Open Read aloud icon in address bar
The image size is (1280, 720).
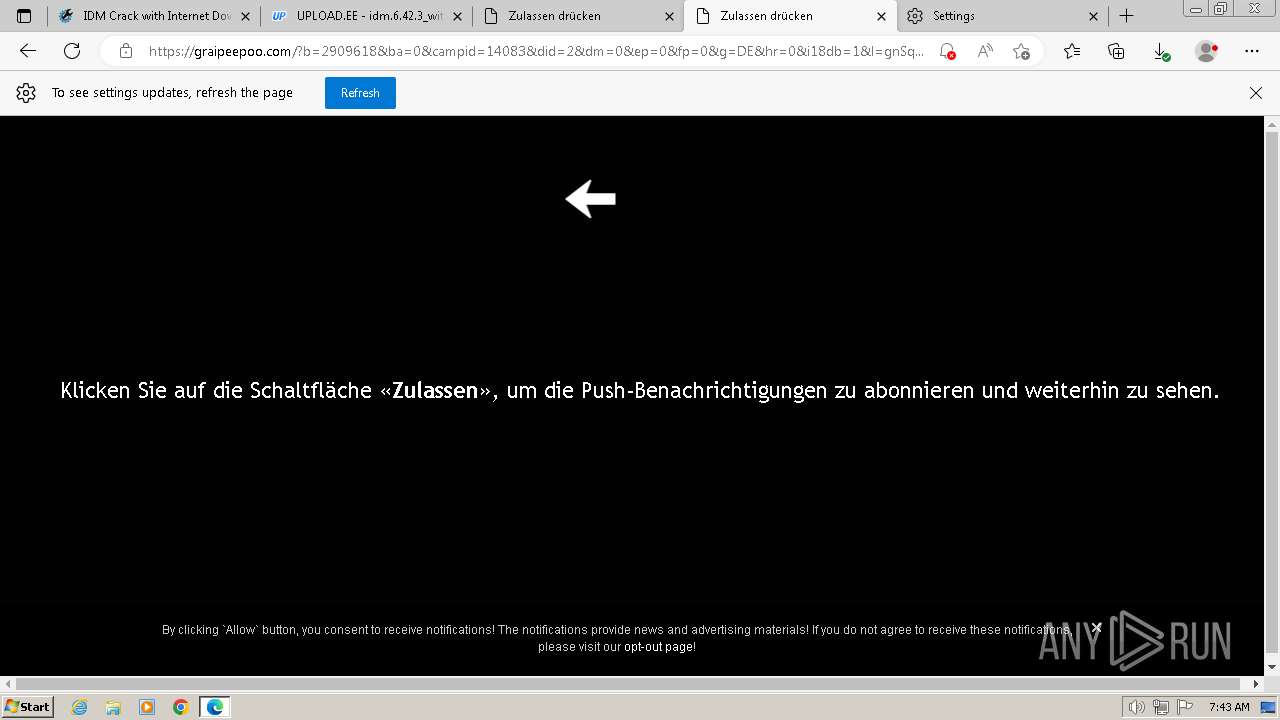pyautogui.click(x=985, y=51)
